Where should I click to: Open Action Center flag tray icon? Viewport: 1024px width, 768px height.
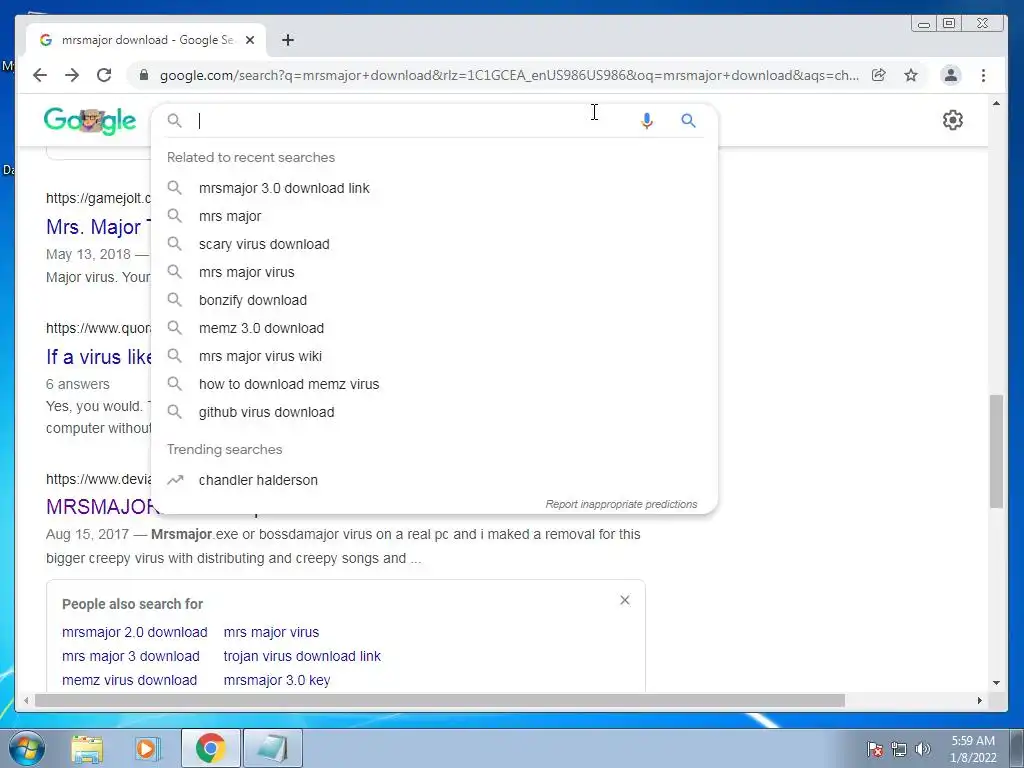coord(875,749)
